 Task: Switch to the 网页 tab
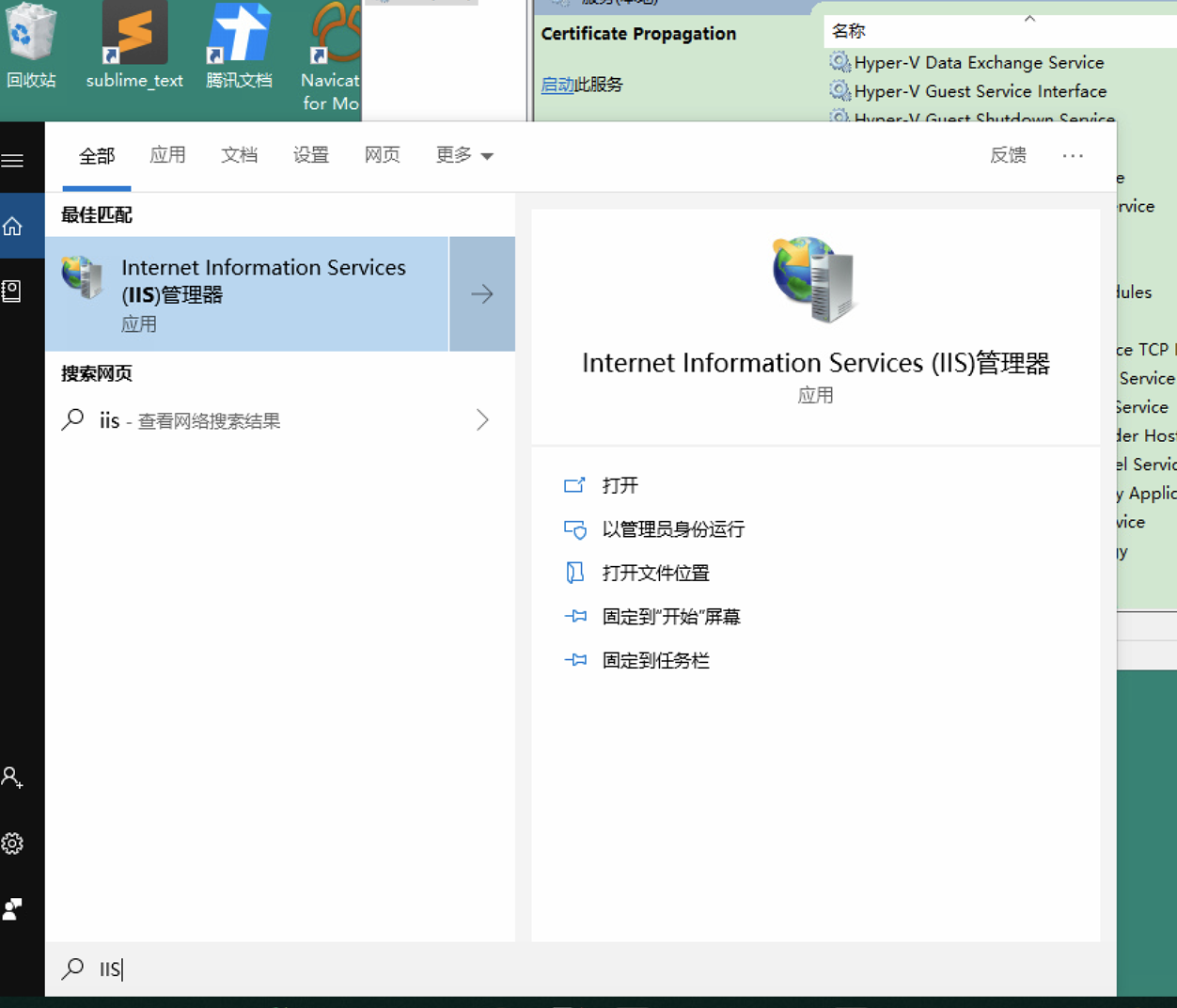(382, 155)
